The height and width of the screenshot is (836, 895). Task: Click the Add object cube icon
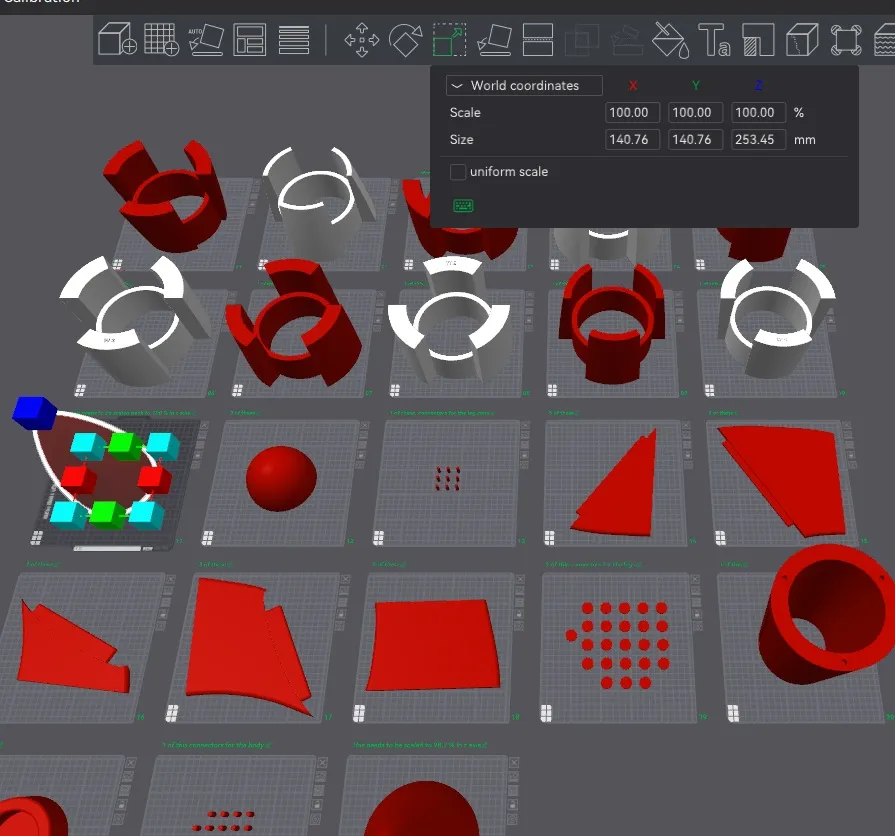pos(117,39)
